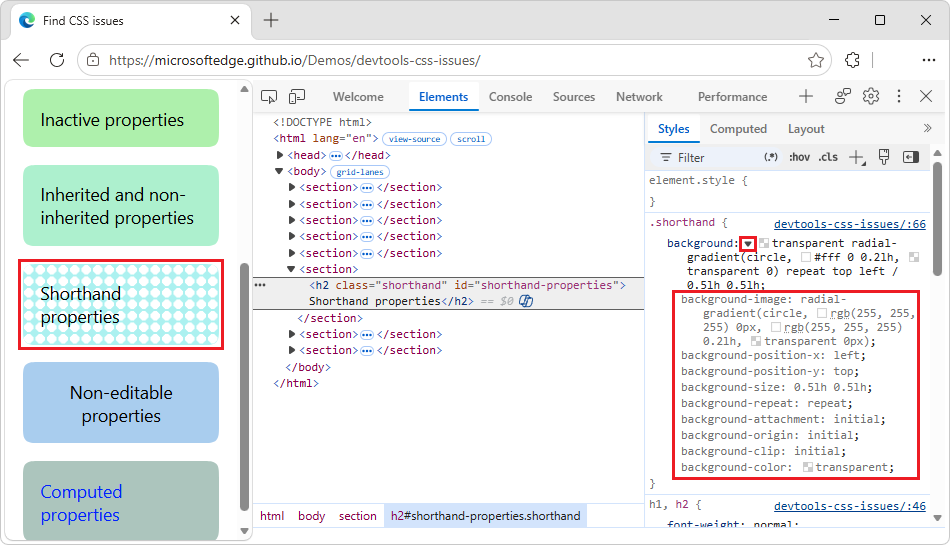Click the ellipsis inside head element
The image size is (950, 545).
[x=336, y=156]
